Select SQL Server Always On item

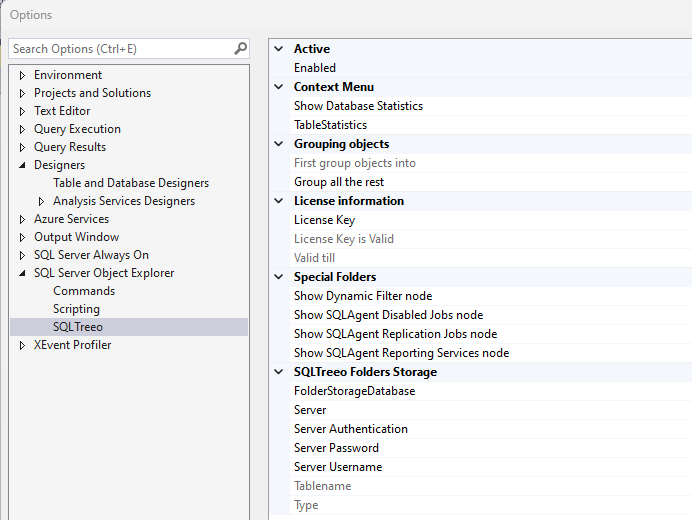tap(91, 255)
